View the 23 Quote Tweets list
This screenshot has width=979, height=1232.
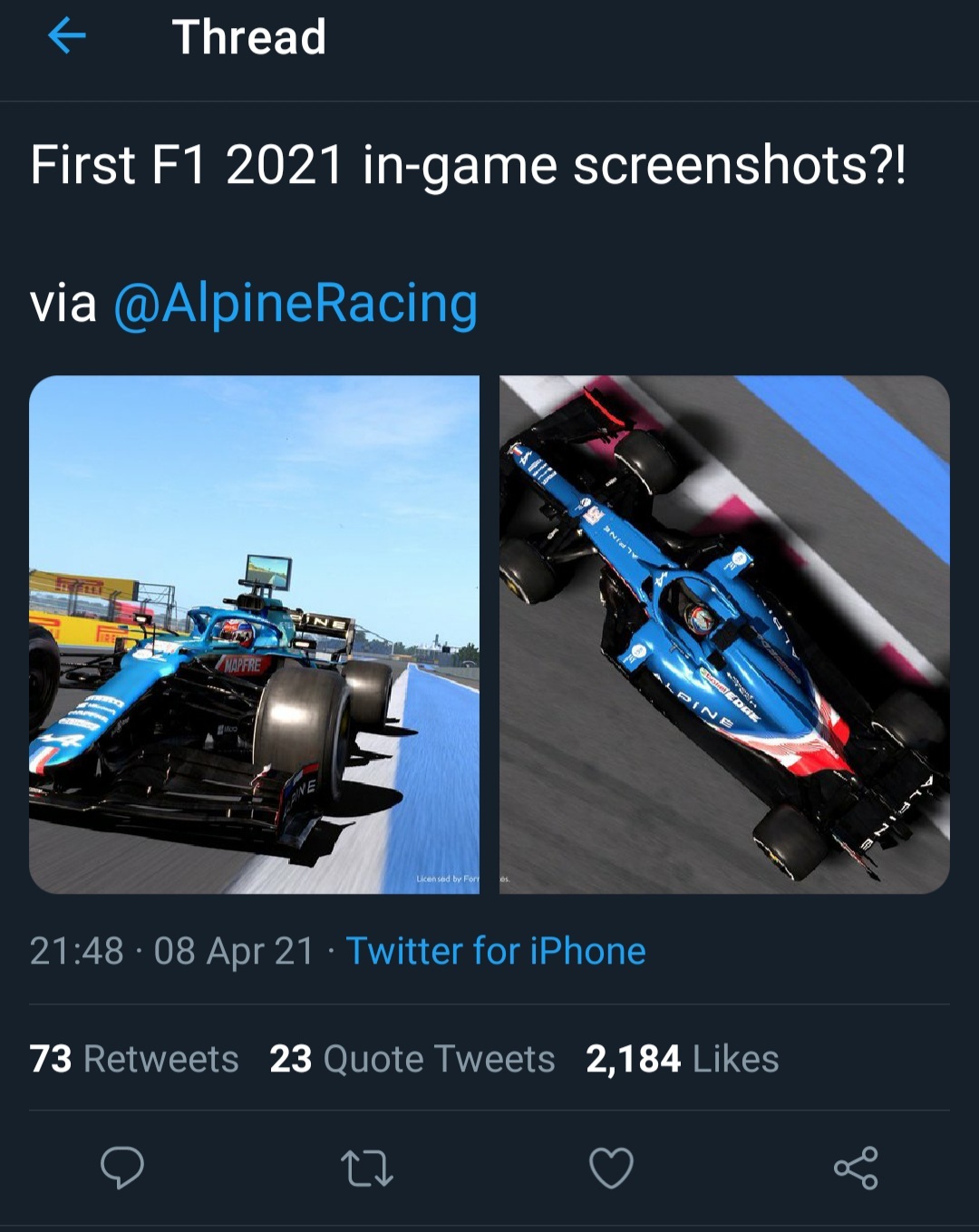(x=412, y=1059)
